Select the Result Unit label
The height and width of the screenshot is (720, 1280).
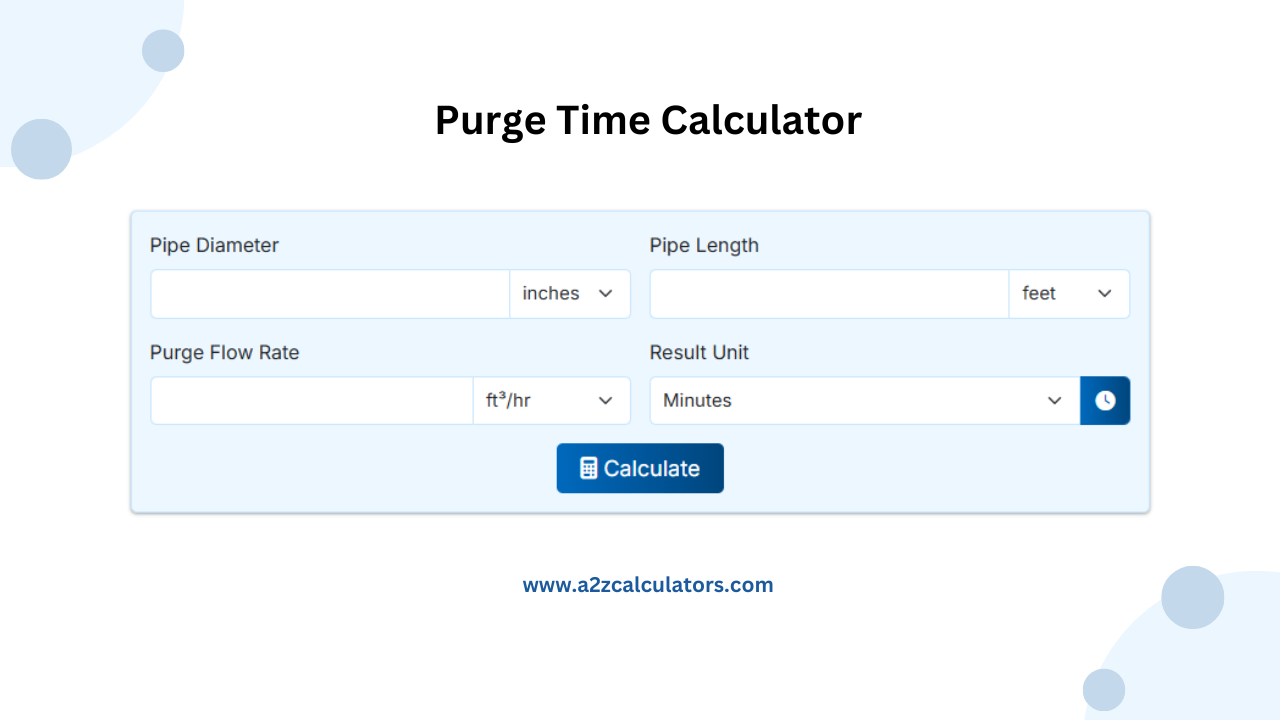pyautogui.click(x=699, y=352)
